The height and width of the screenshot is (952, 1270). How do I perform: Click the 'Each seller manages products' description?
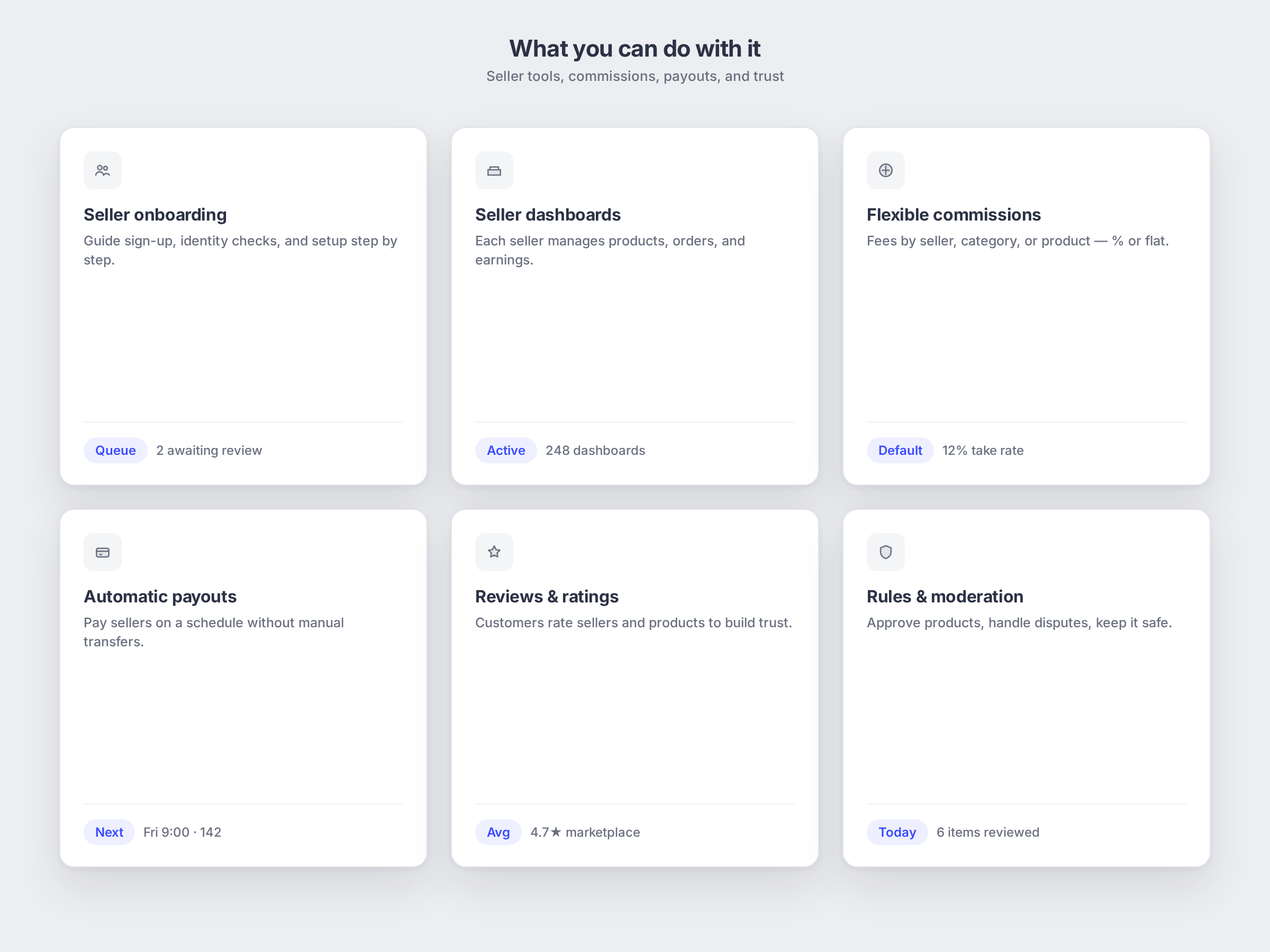coord(610,250)
